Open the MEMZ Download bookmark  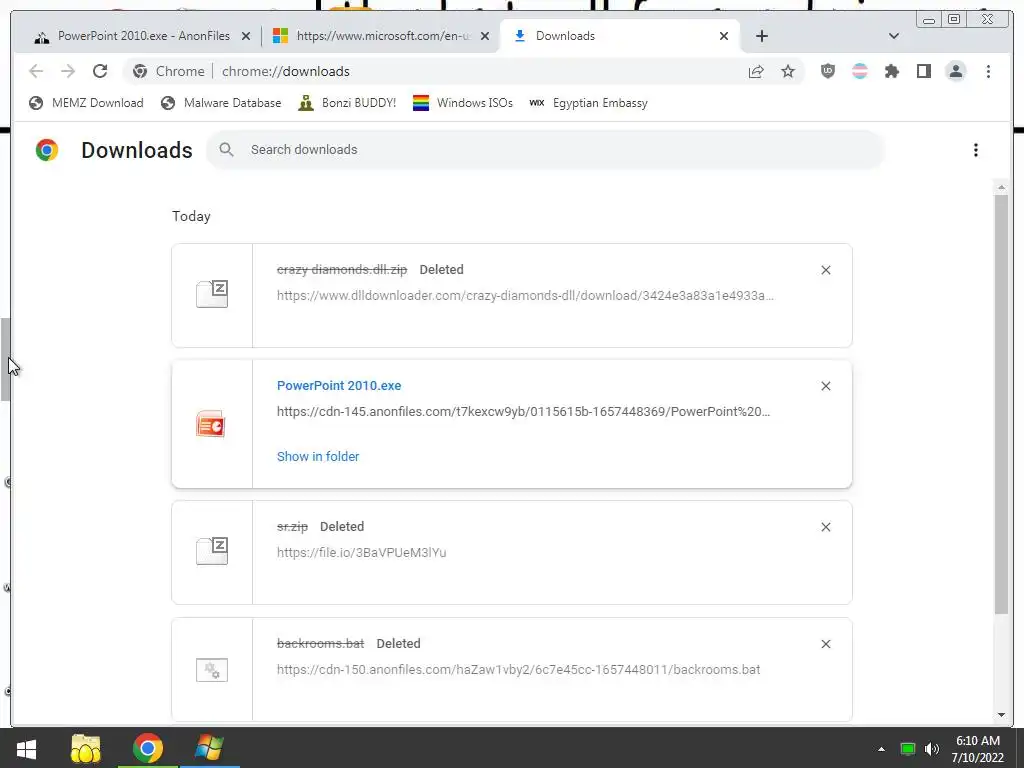pos(86,103)
